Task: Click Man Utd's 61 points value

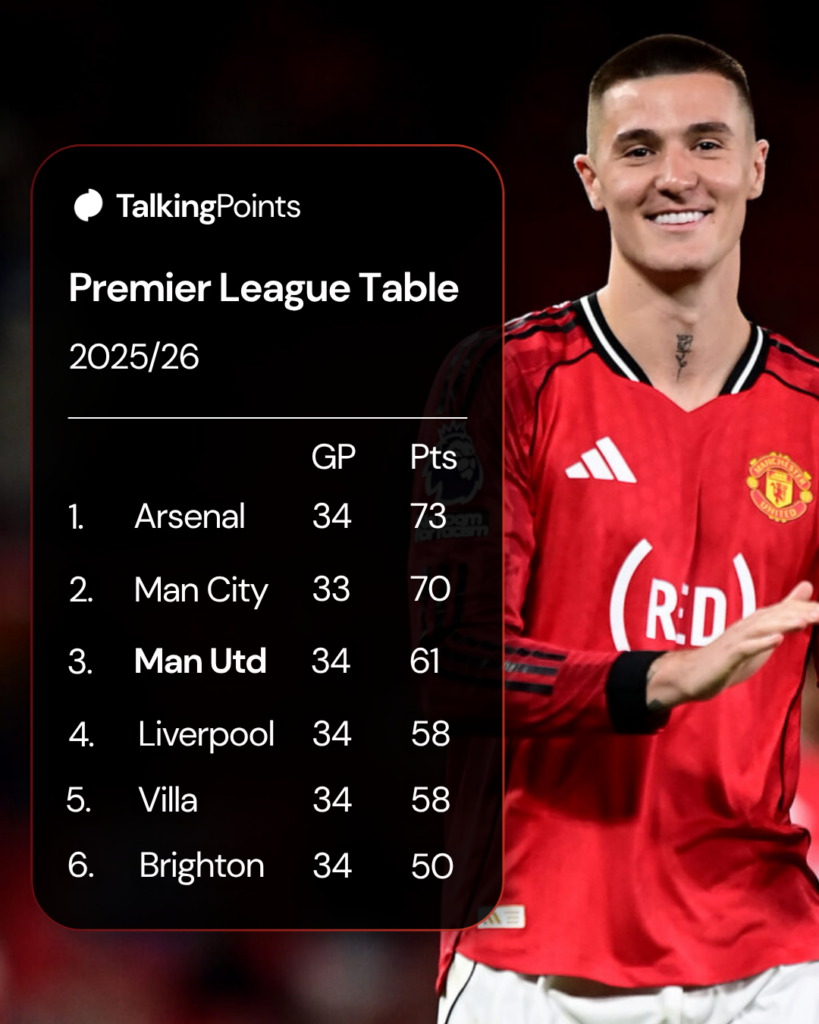Action: tap(426, 661)
